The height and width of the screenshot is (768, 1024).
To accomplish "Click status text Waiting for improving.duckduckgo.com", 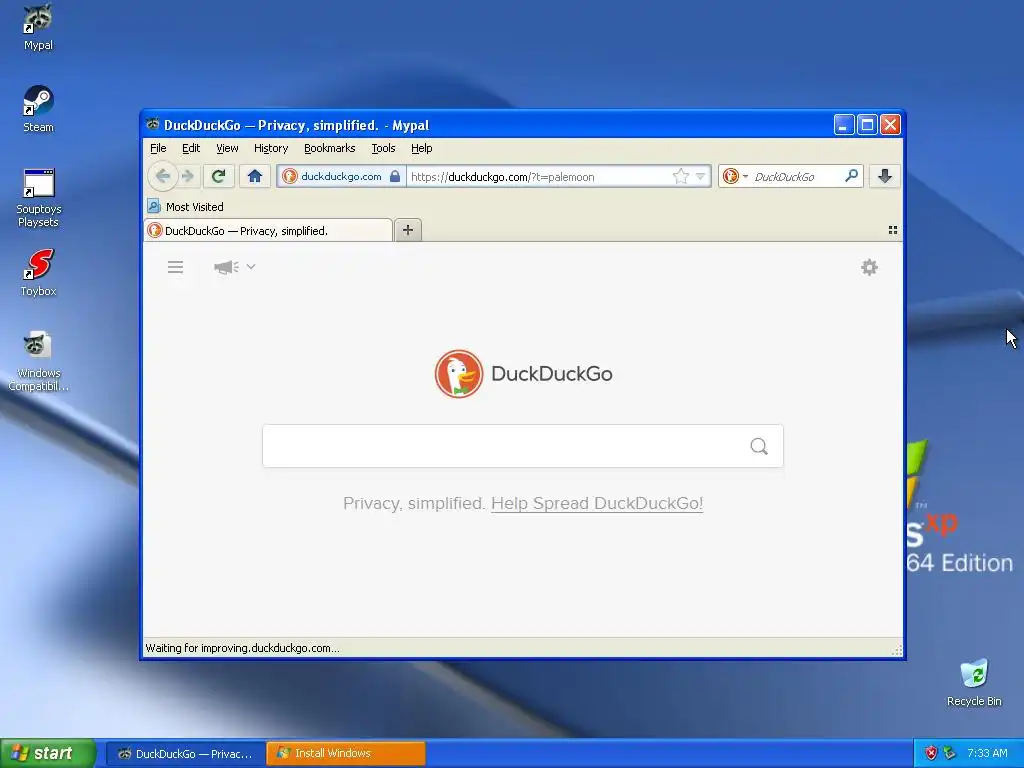I will 242,648.
